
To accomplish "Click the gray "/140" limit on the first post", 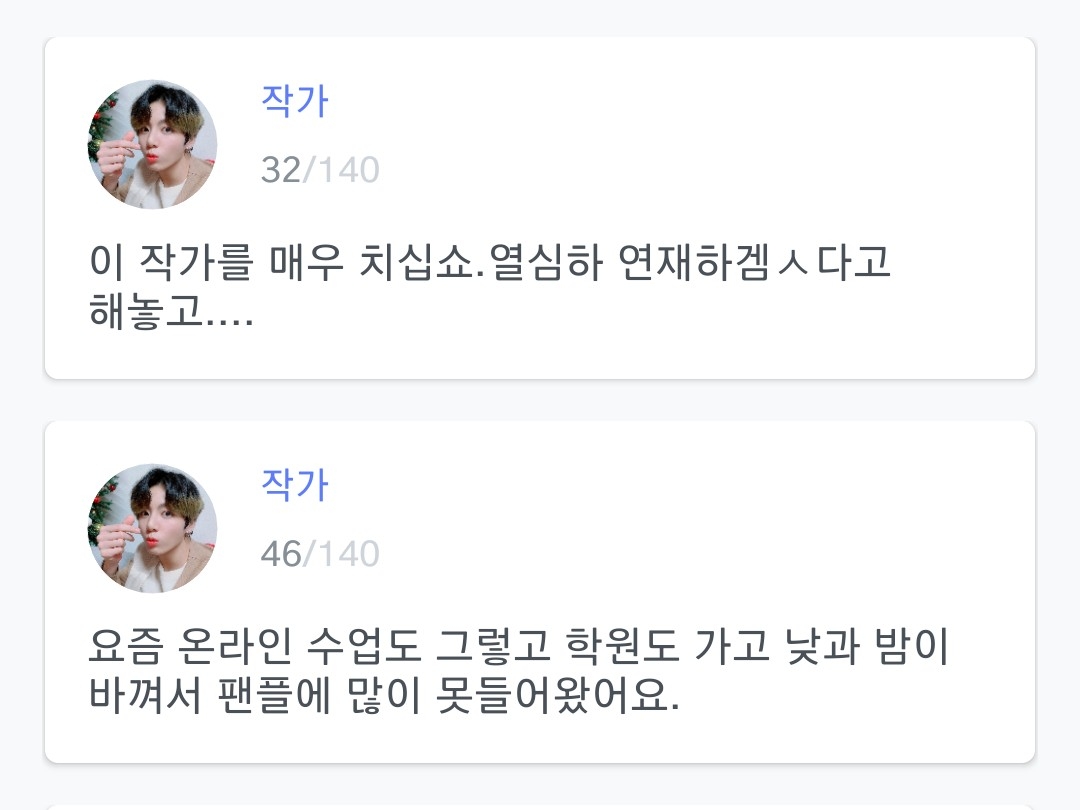I will 342,171.
